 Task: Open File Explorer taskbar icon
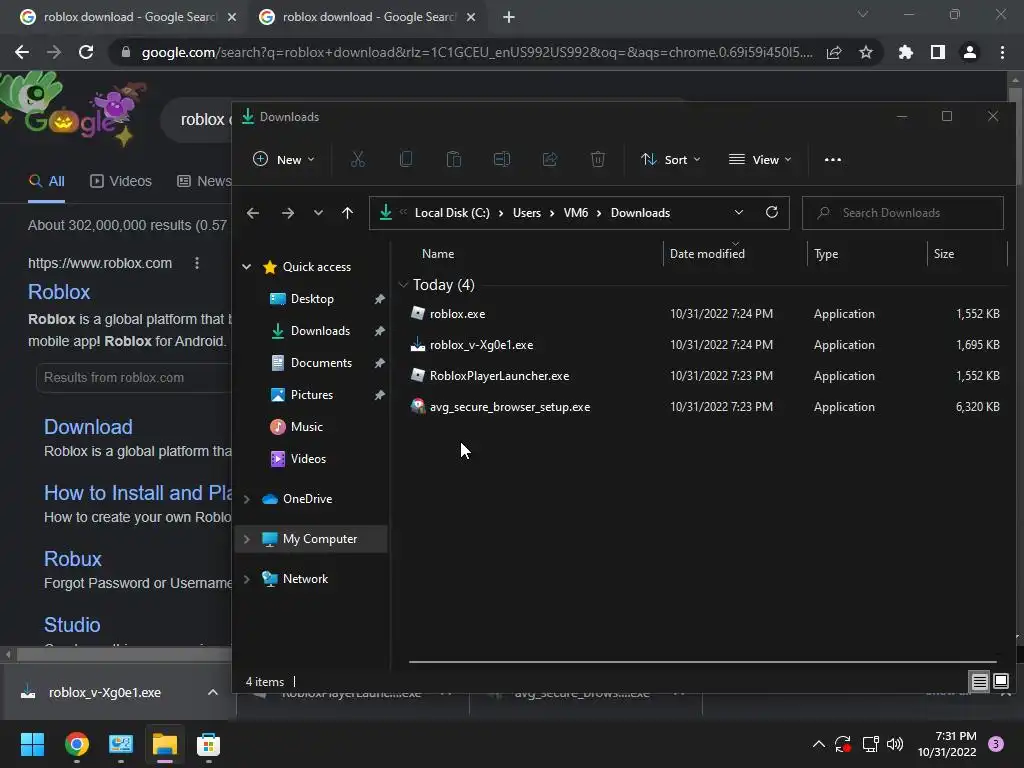[165, 744]
